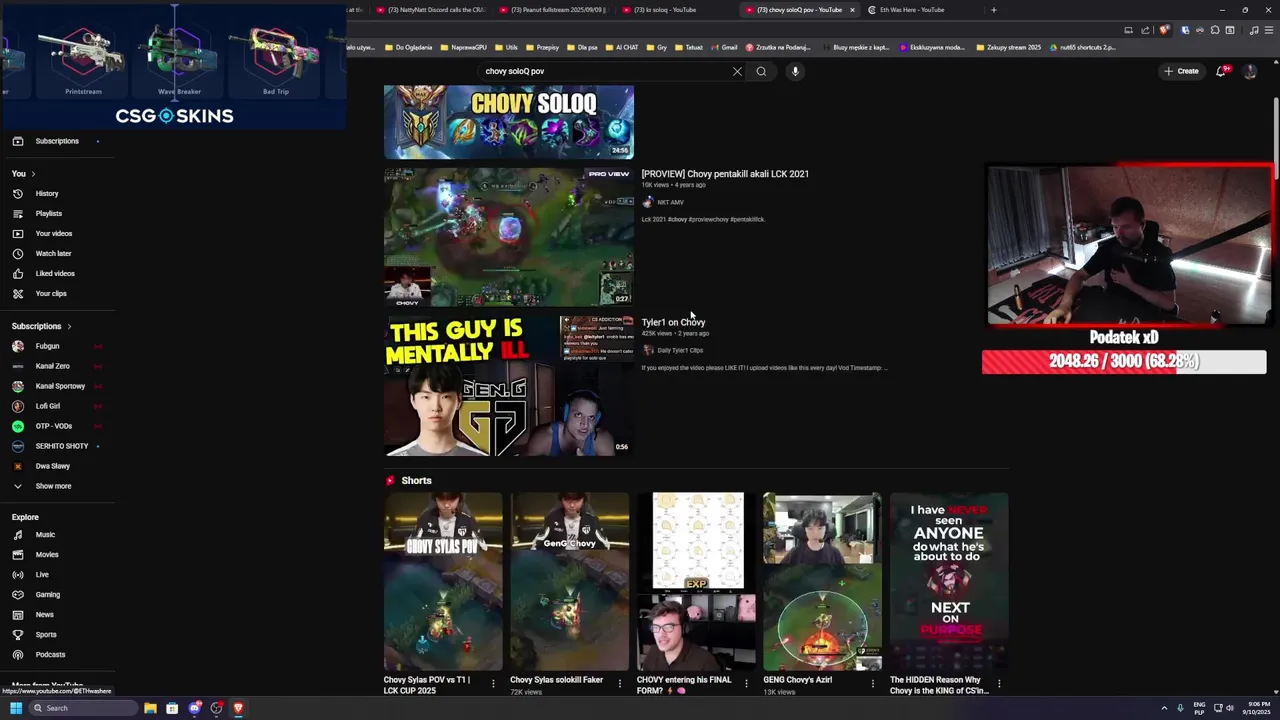
Task: Click the YouTube search input field
Action: (x=605, y=71)
